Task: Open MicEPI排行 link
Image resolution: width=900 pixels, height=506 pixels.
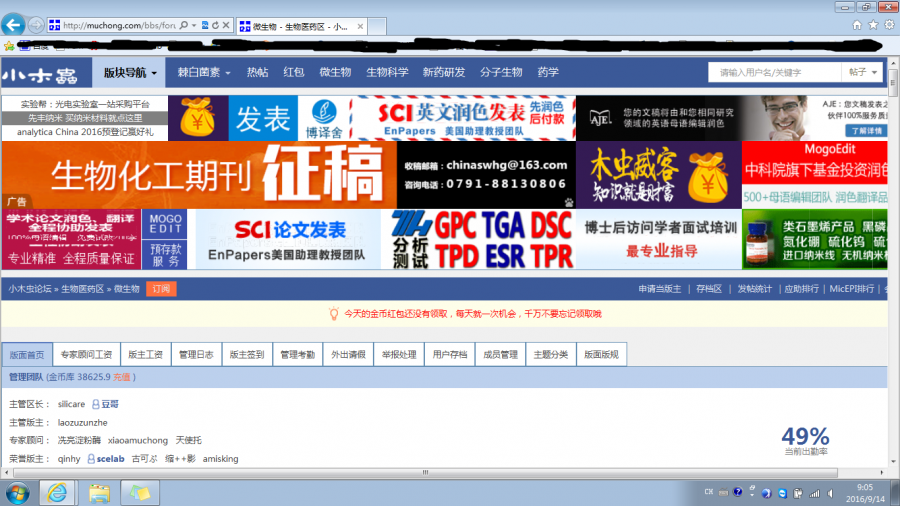Action: [852, 289]
